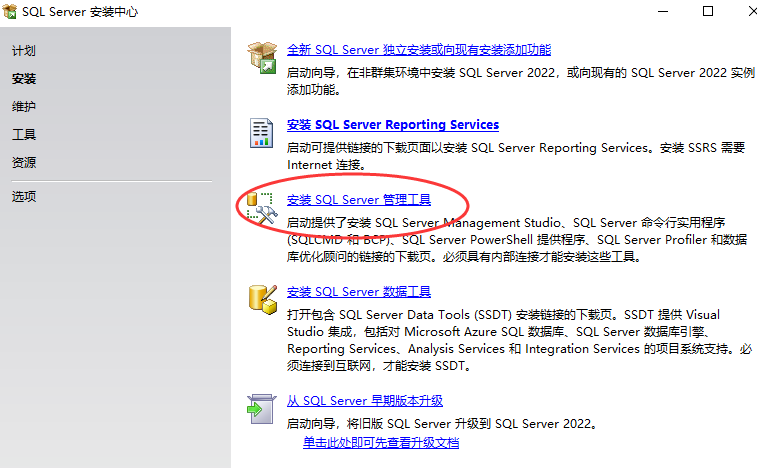This screenshot has height=468, width=757.
Task: Maximize the SQL Server 安装中心 window
Action: (x=708, y=11)
